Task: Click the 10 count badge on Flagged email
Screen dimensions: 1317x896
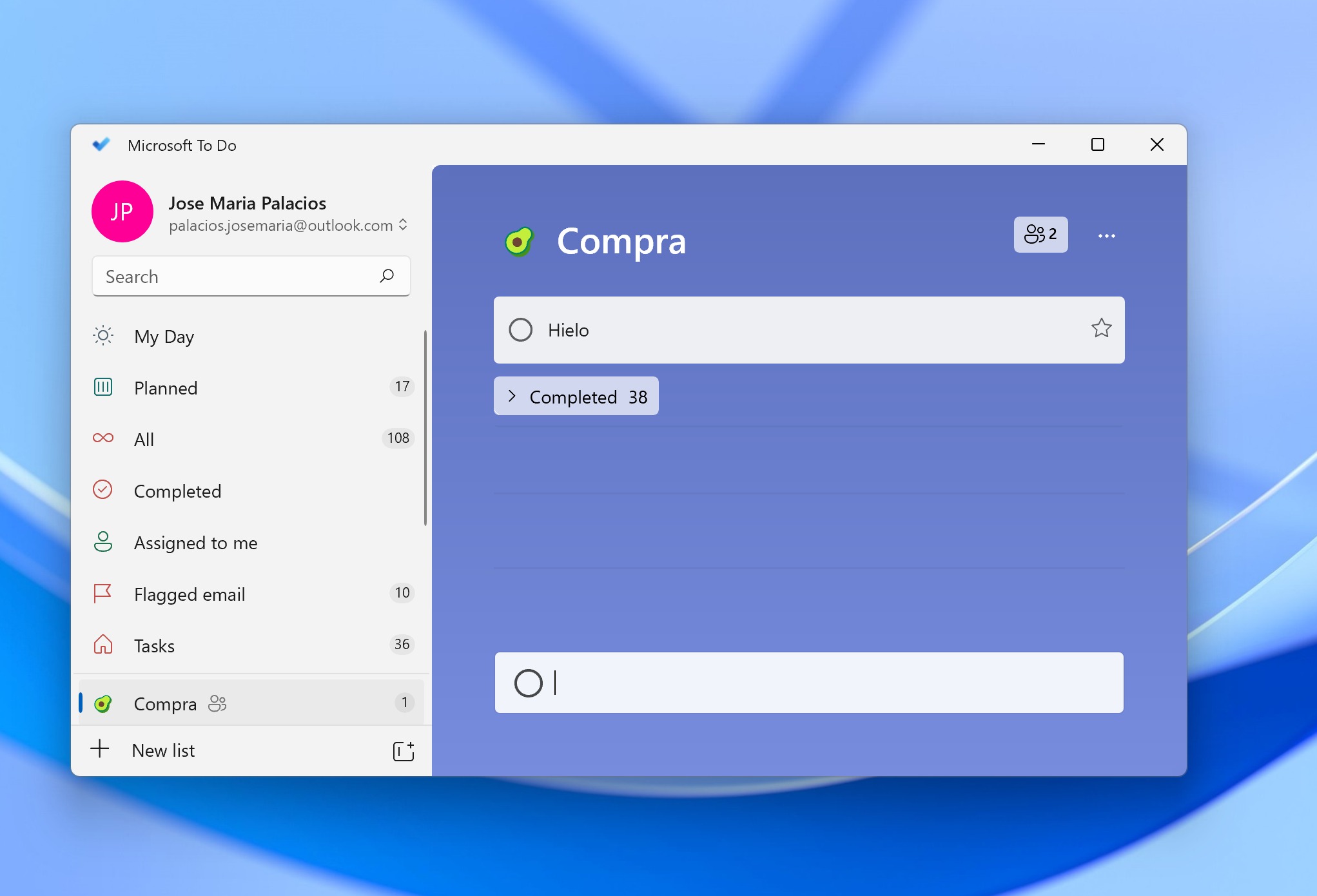Action: tap(402, 592)
